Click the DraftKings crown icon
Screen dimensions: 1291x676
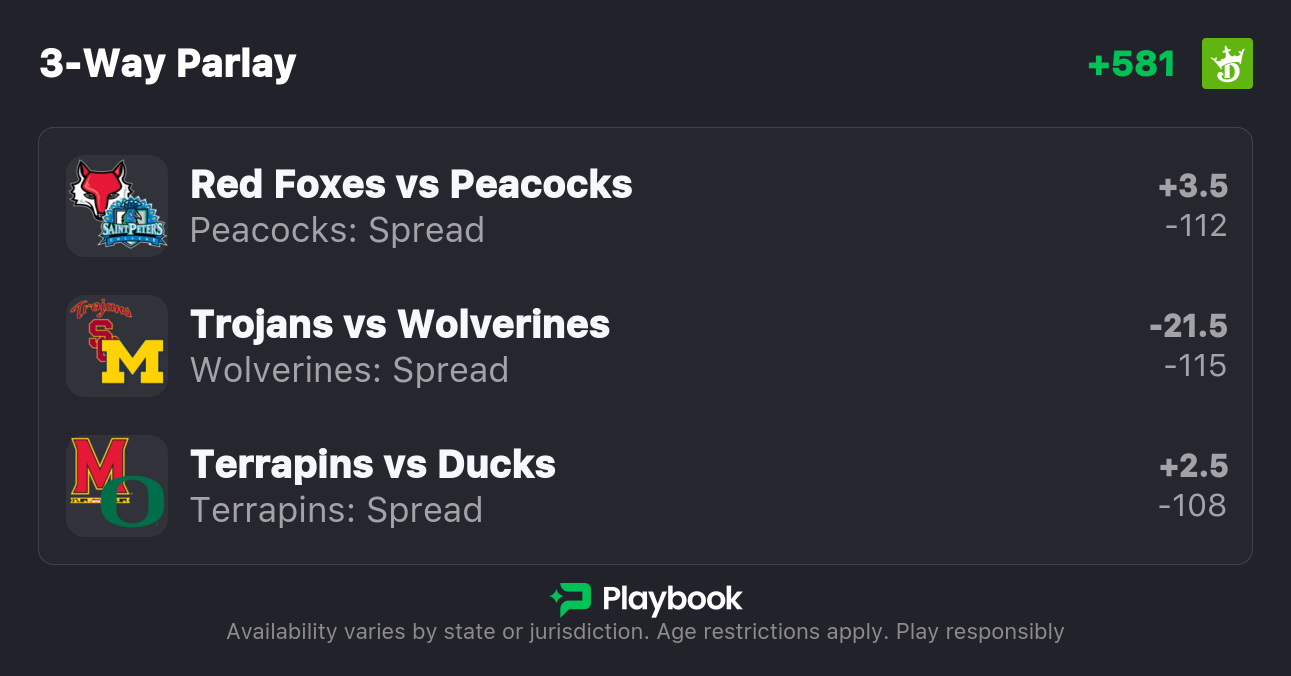tap(1226, 62)
